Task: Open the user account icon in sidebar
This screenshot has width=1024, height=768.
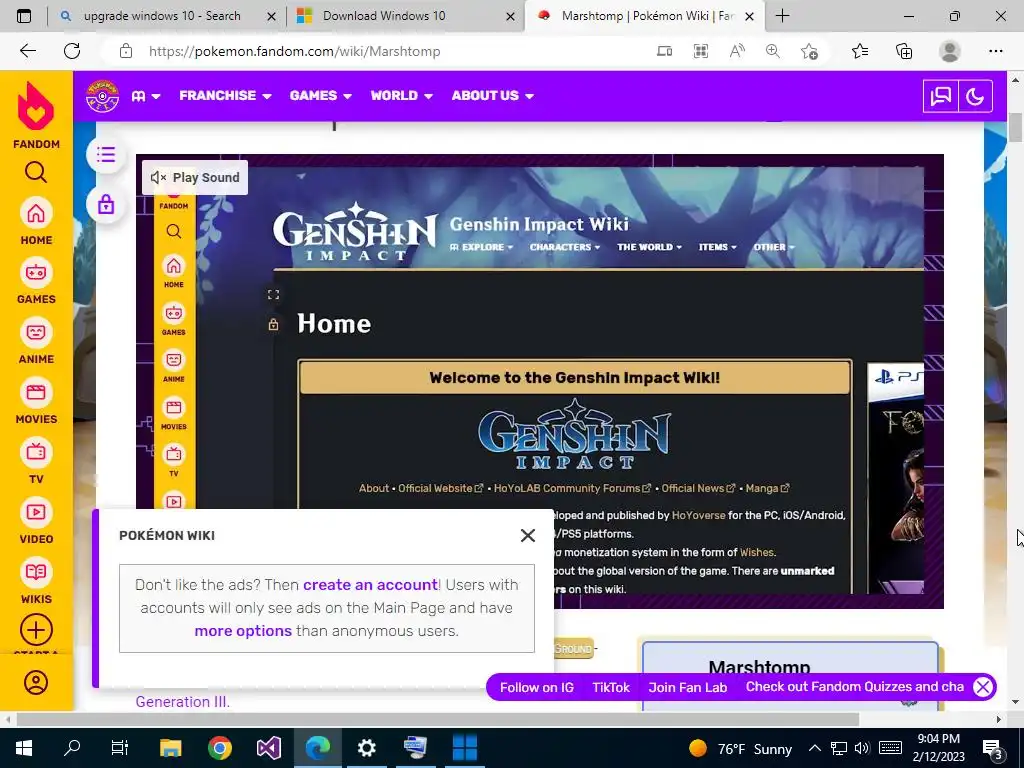Action: pyautogui.click(x=36, y=682)
